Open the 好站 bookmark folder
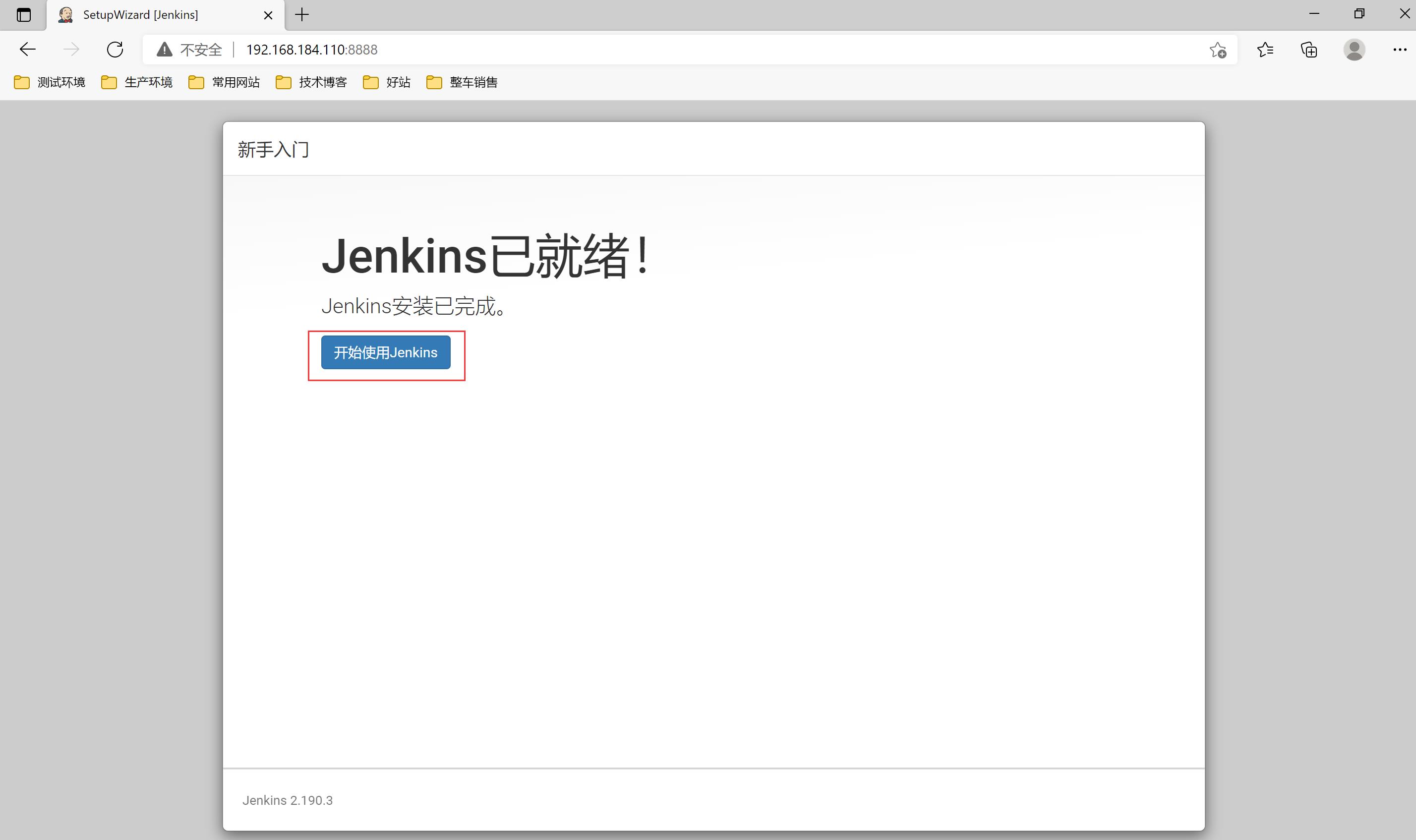 pyautogui.click(x=387, y=82)
